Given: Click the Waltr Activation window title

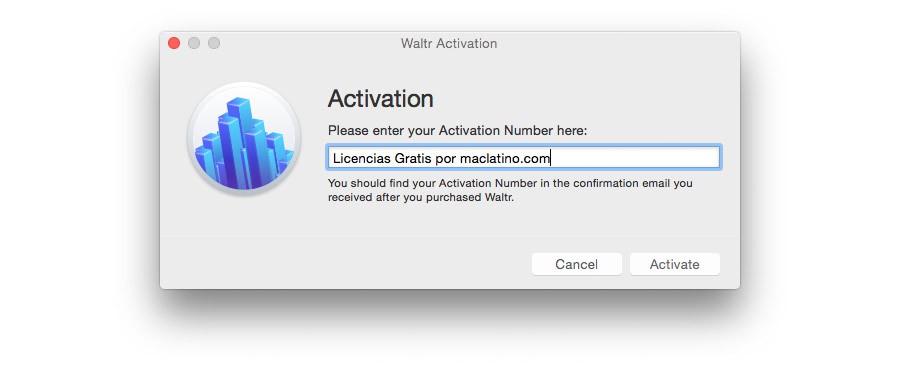Looking at the screenshot, I should pyautogui.click(x=449, y=44).
